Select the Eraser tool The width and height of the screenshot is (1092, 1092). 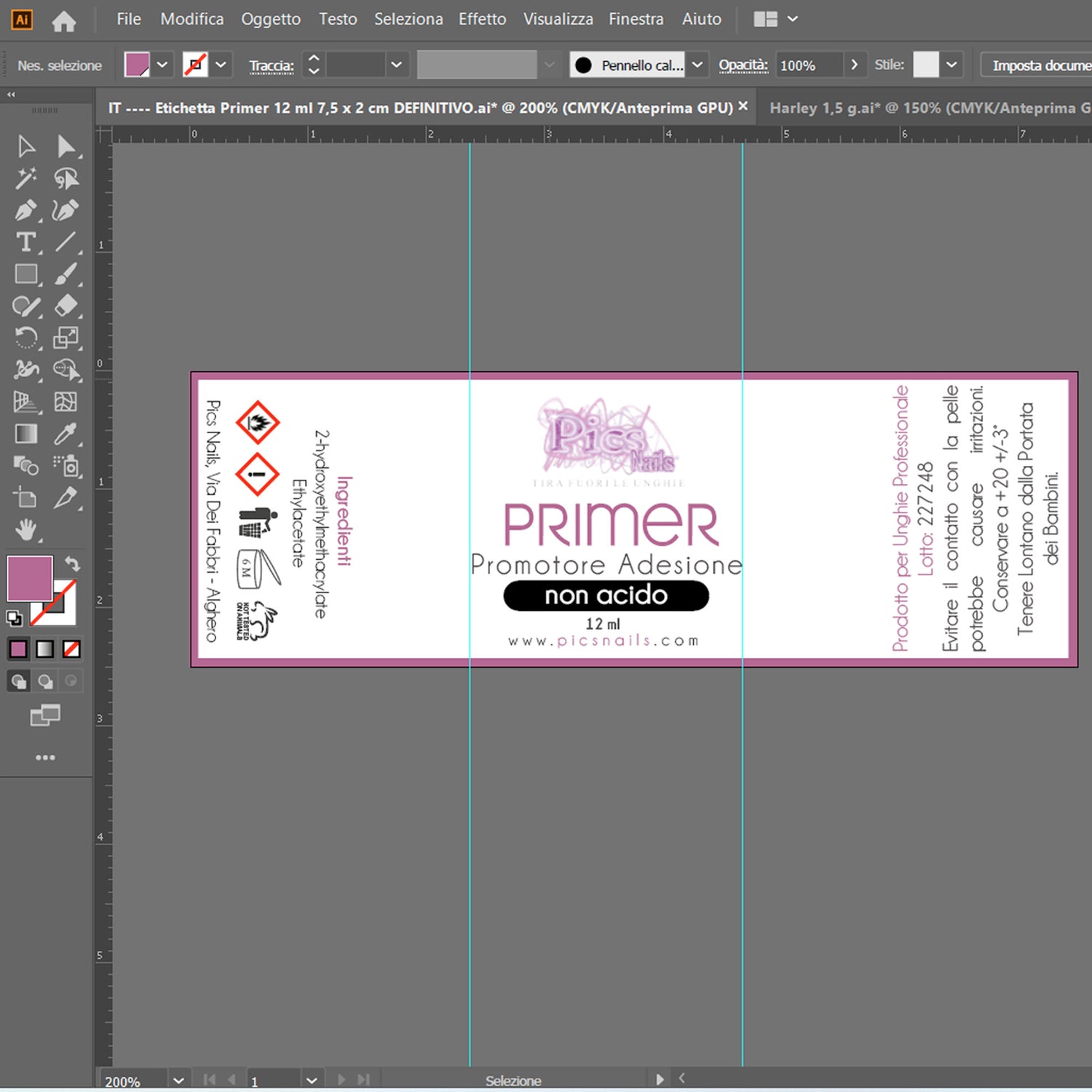point(66,306)
